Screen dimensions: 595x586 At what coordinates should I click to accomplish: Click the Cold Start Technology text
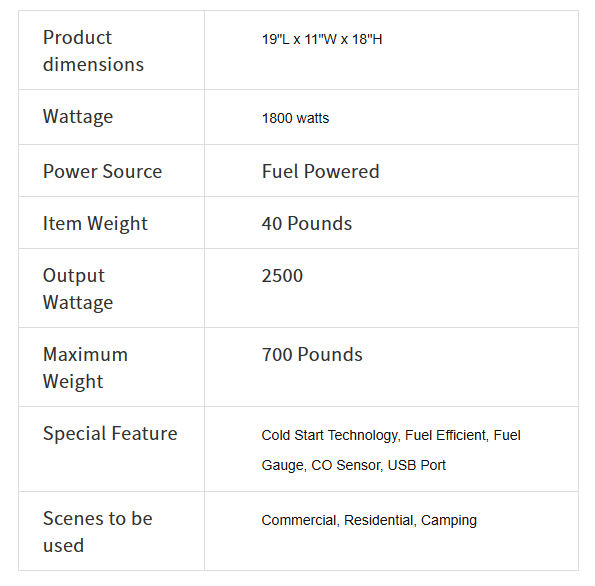[330, 435]
